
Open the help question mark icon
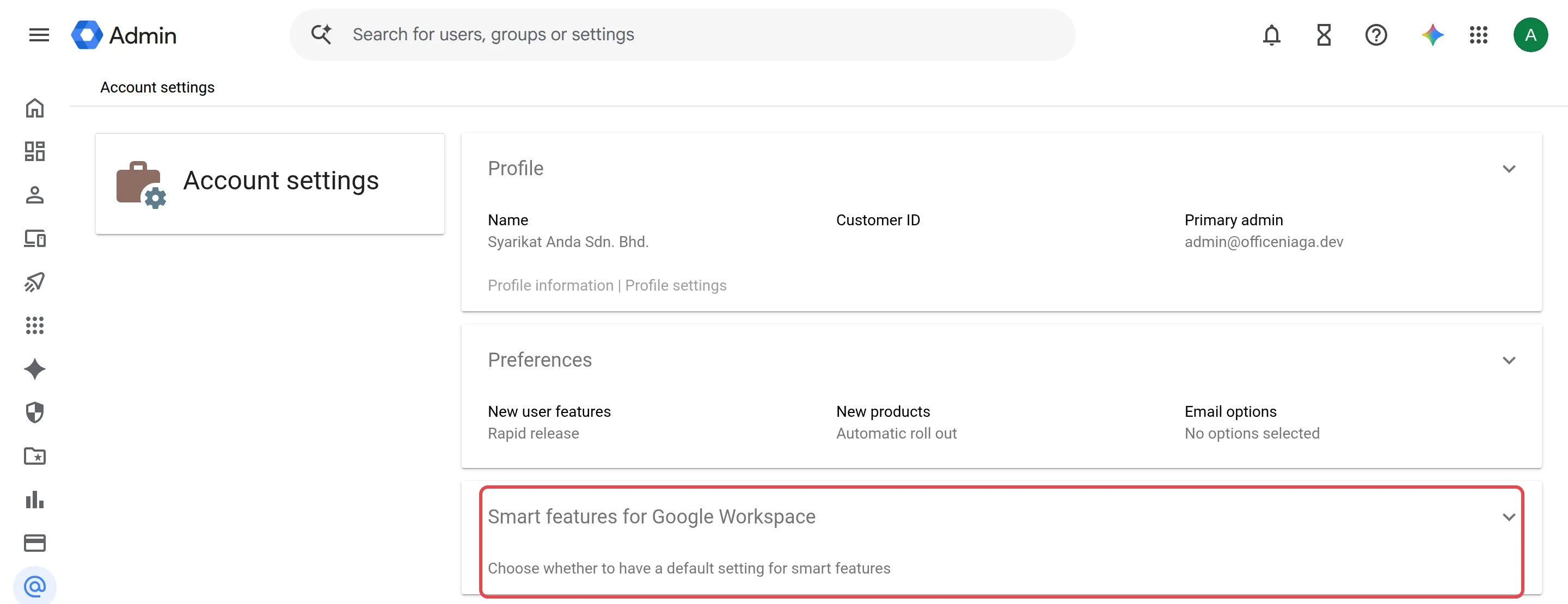[1376, 35]
